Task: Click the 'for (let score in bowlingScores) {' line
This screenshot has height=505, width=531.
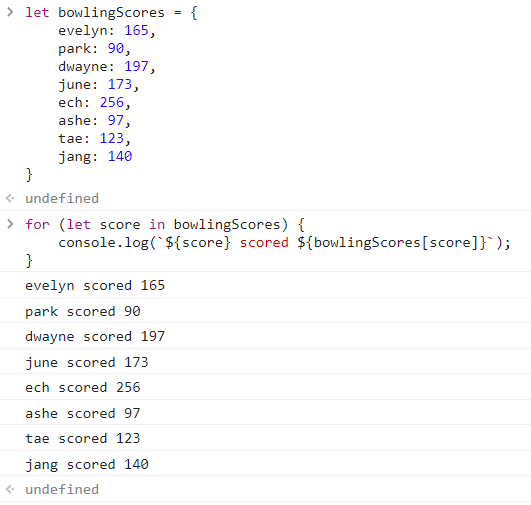Action: [x=165, y=225]
